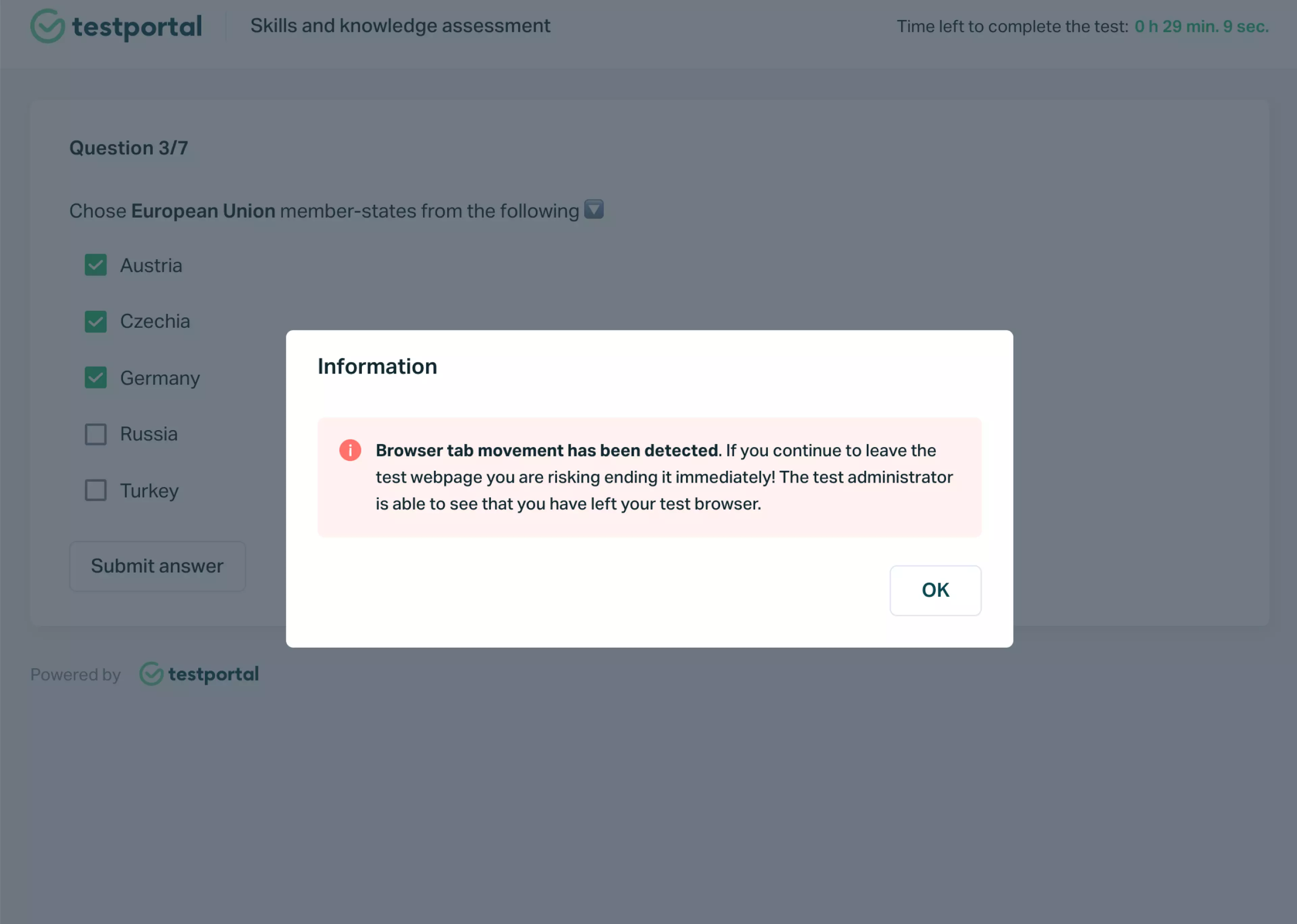Uncheck the Germany checkbox
The width and height of the screenshot is (1297, 924).
96,377
